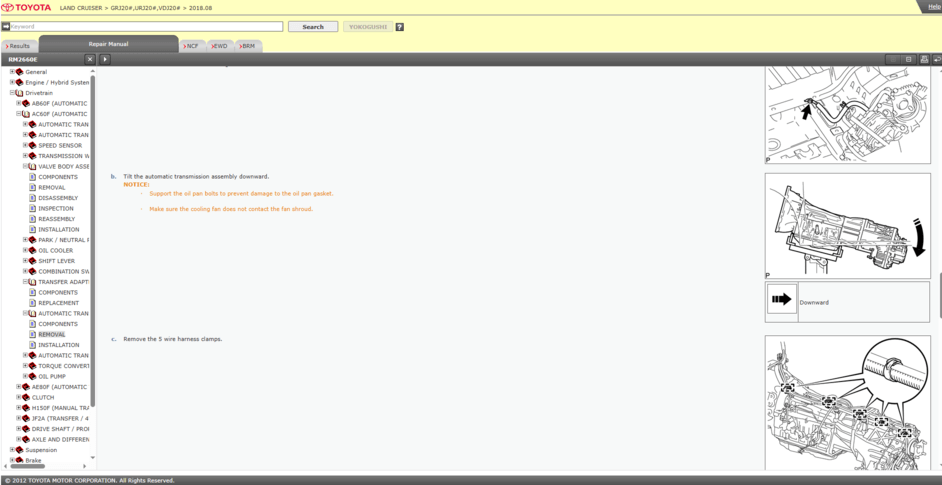Expand the General tree node
The image size is (942, 485).
pyautogui.click(x=12, y=72)
